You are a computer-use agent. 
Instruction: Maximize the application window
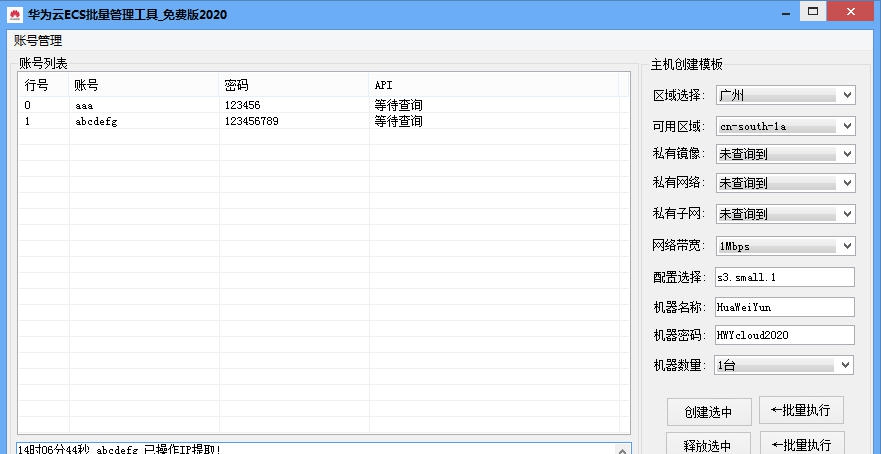pos(813,11)
